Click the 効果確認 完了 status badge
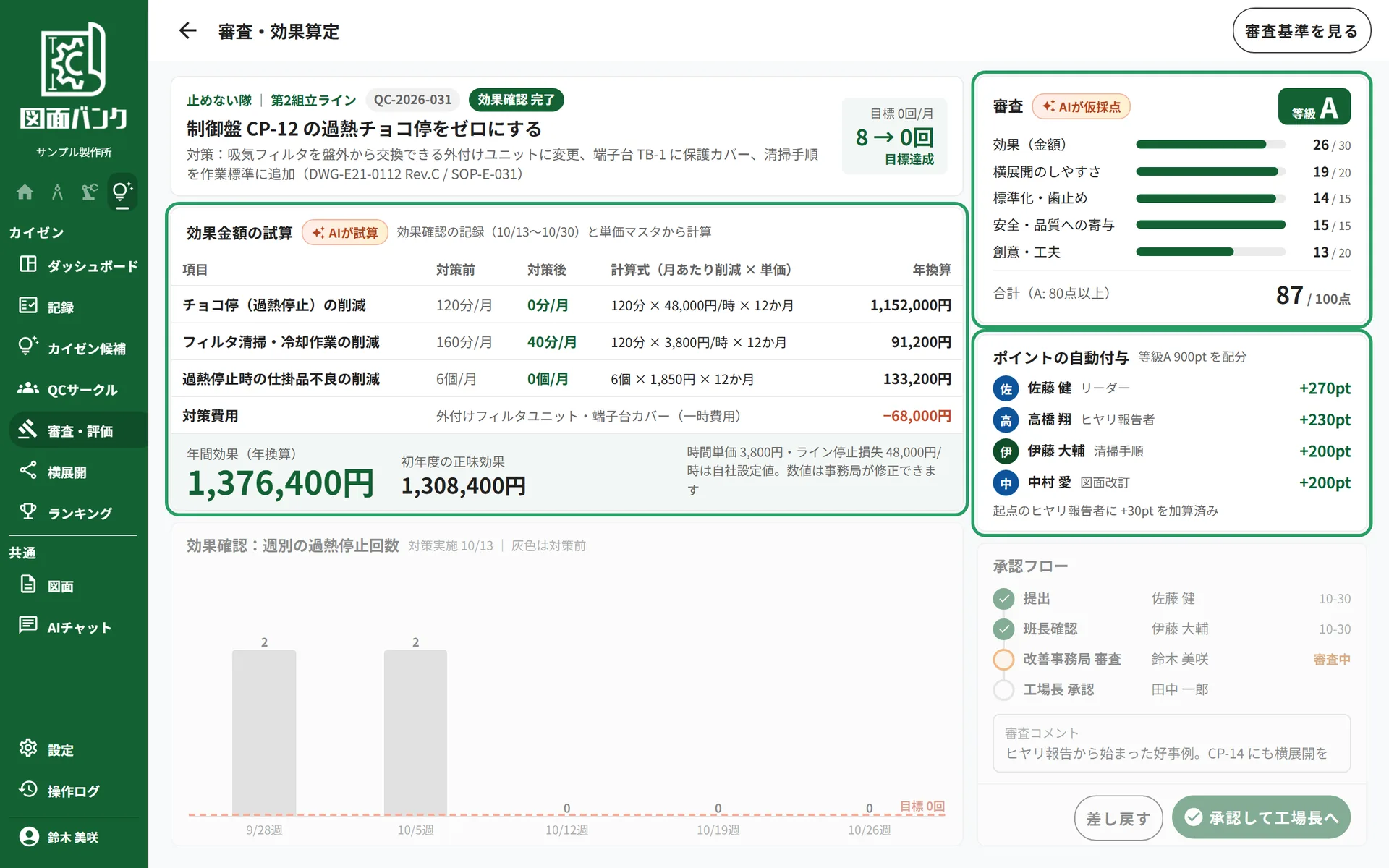The width and height of the screenshot is (1389, 868). (x=516, y=100)
